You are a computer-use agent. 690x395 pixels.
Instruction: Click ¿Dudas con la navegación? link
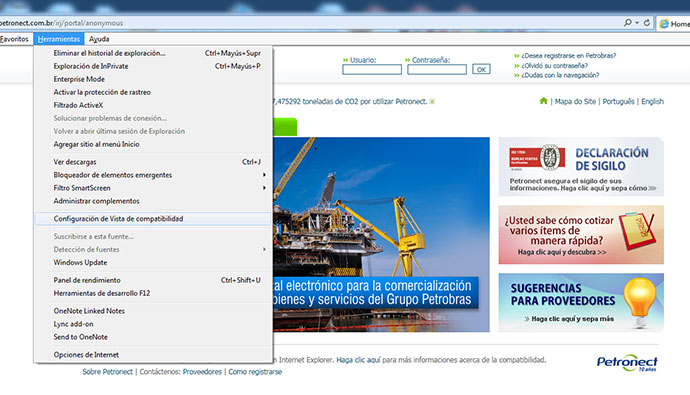tap(560, 75)
